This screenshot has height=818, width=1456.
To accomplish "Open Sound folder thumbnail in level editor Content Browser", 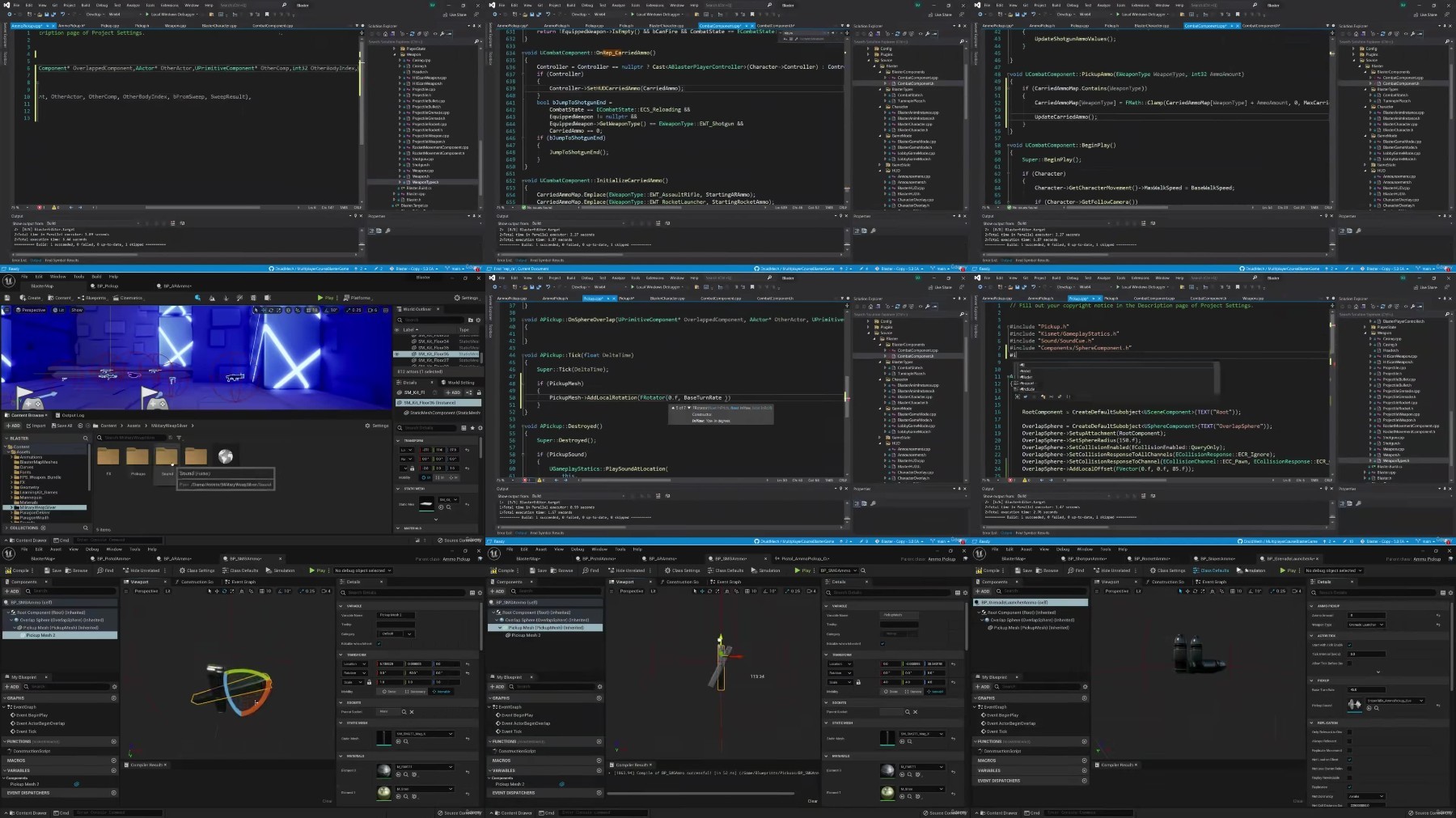I will click(167, 456).
